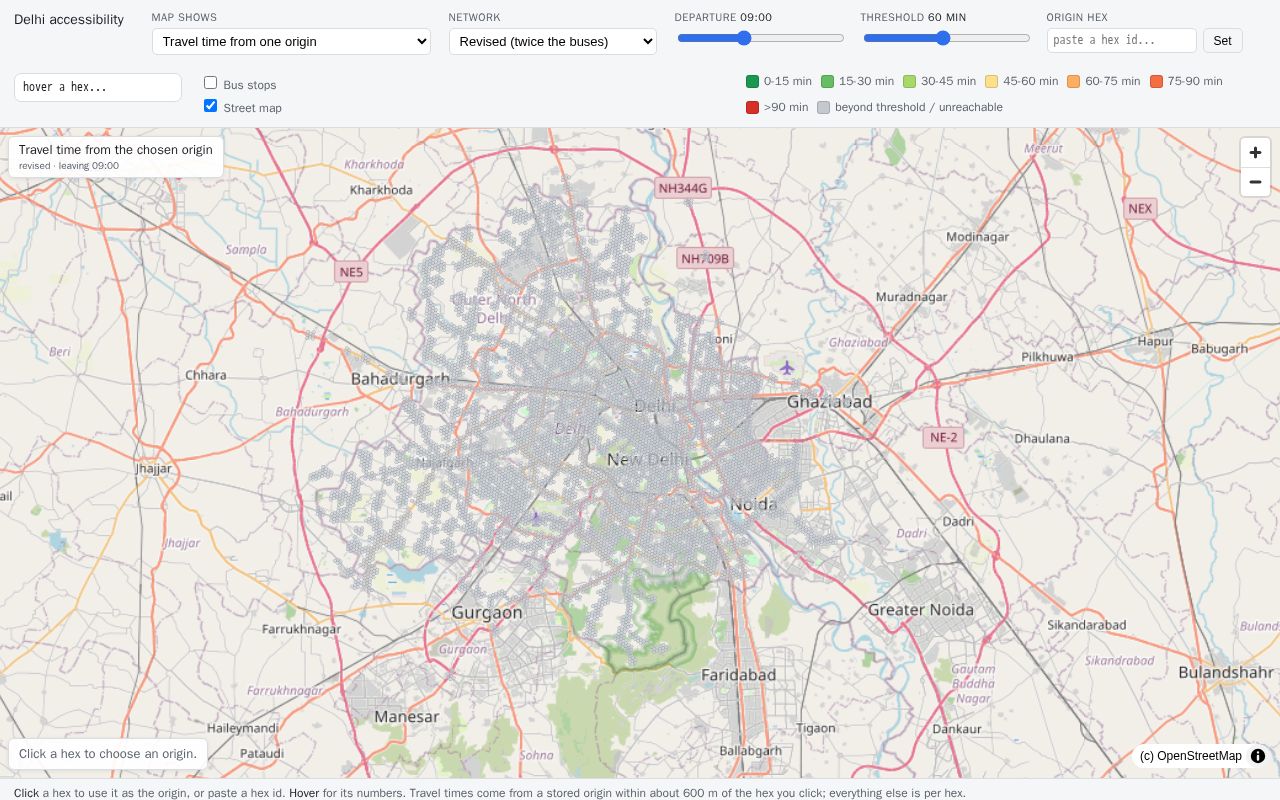The width and height of the screenshot is (1280, 800).
Task: Click the Threshold minutes slider
Action: [946, 38]
